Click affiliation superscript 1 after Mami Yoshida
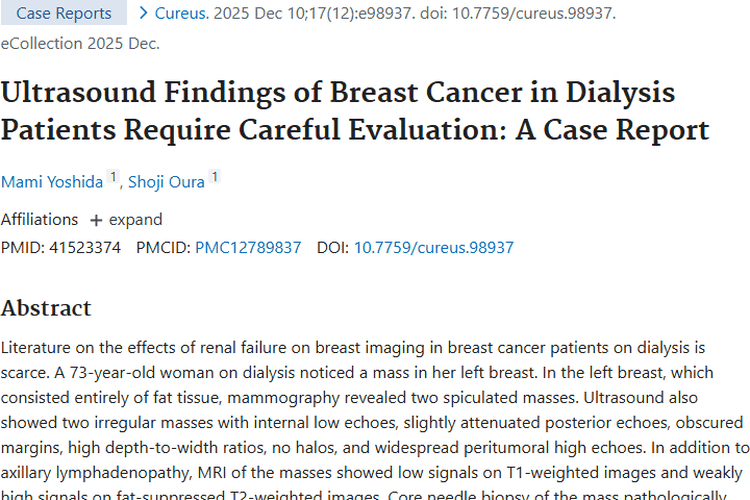The image size is (750, 500). click(113, 177)
